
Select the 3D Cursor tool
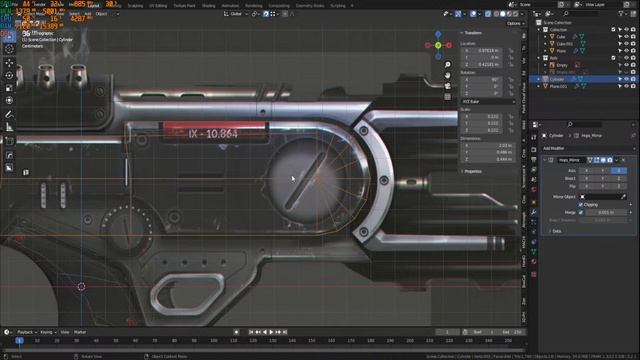[x=9, y=49]
